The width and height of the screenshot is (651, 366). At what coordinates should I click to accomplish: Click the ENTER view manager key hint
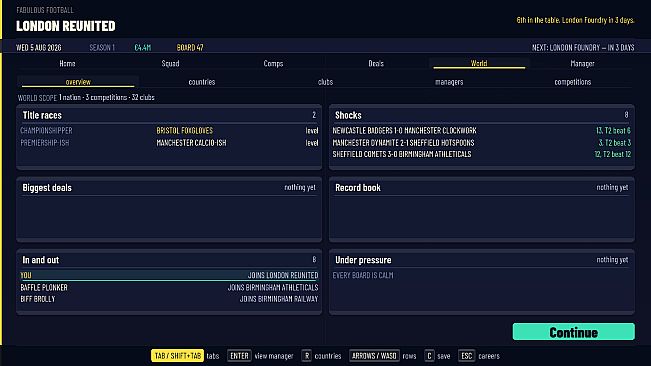(x=260, y=356)
